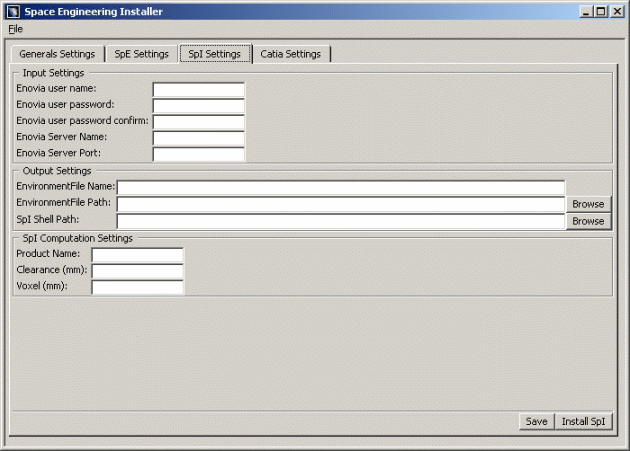Open the Catia Settings tab
The width and height of the screenshot is (630, 451).
pos(290,54)
